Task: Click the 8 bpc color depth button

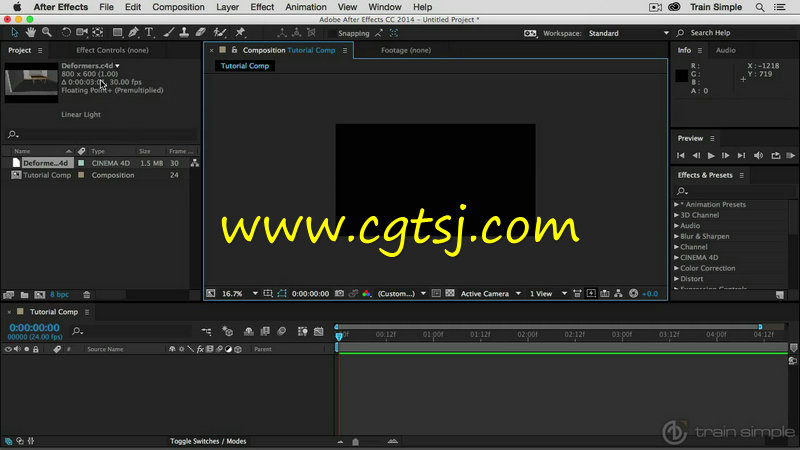Action: 59,295
